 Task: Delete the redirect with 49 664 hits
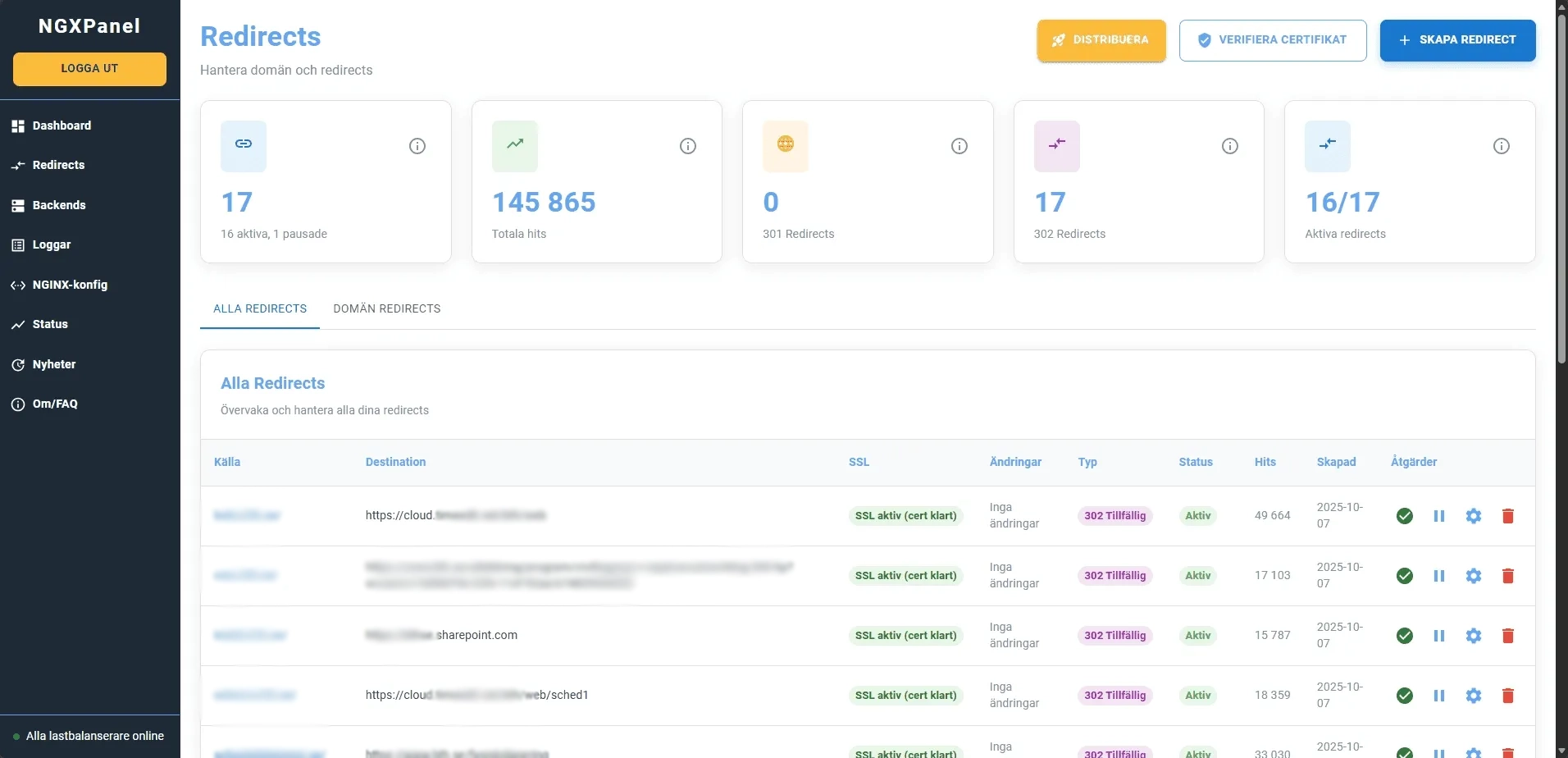[1508, 516]
